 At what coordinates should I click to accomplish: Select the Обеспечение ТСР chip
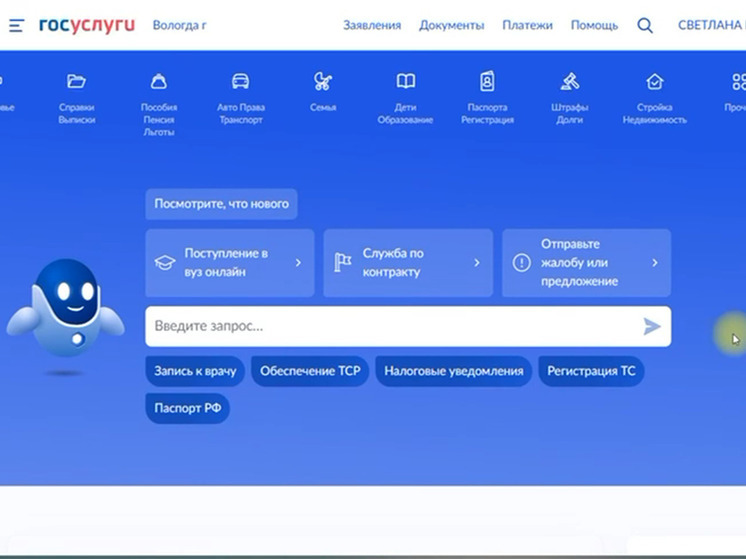(x=310, y=371)
